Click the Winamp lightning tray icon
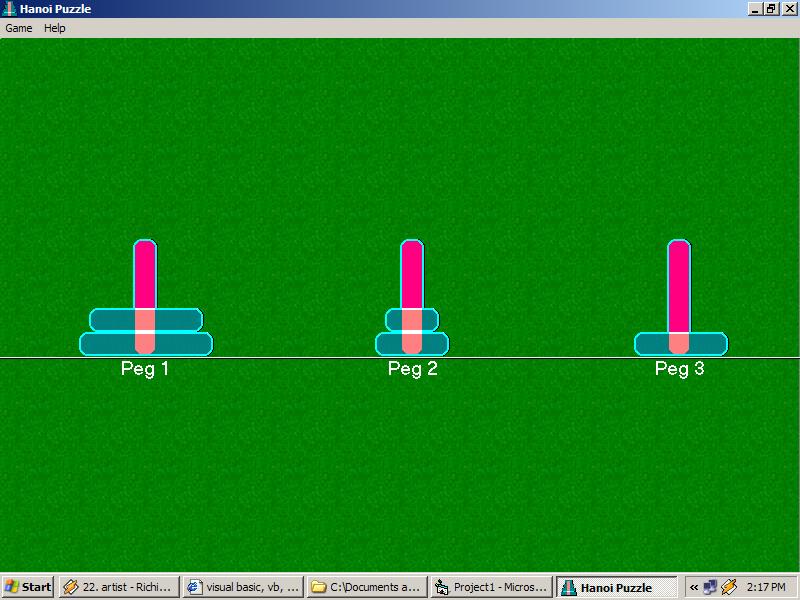This screenshot has width=800, height=600. point(728,587)
